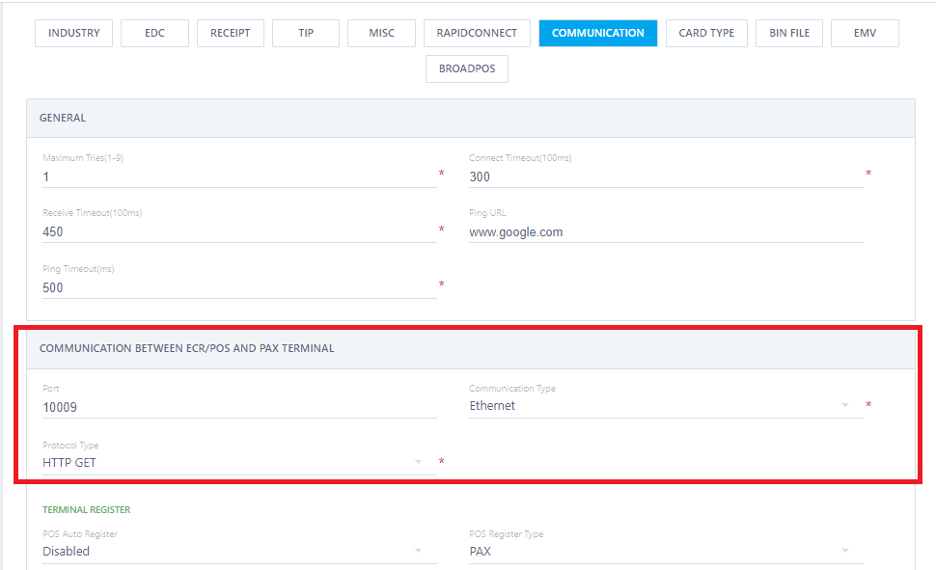This screenshot has height=570, width=936.
Task: Edit the Ping URL field
Action: [665, 232]
